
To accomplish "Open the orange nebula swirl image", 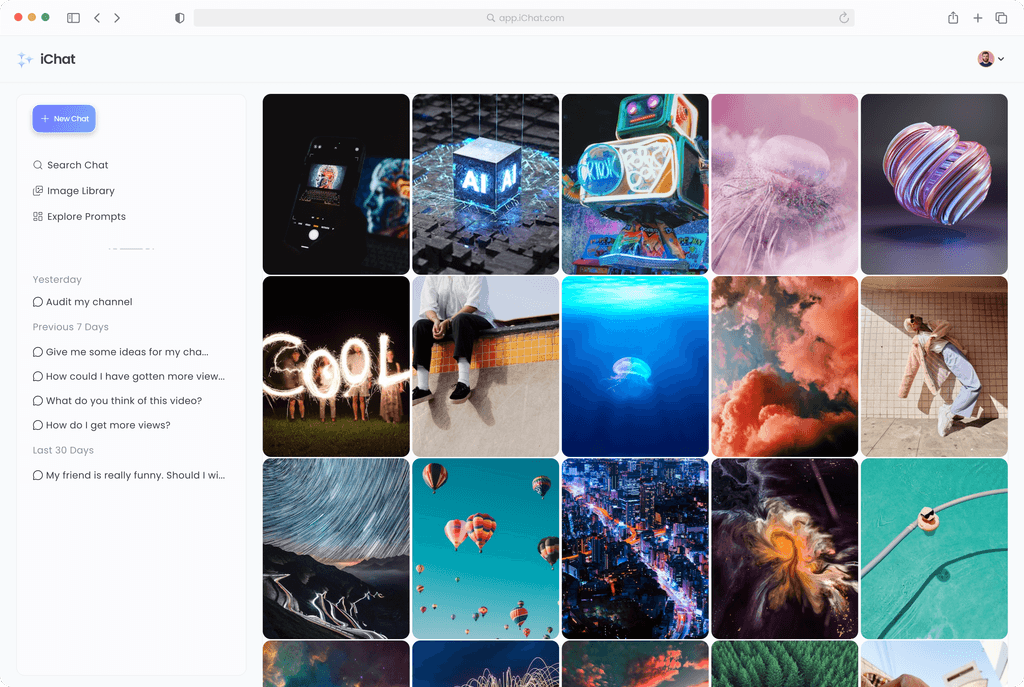I will (x=785, y=549).
